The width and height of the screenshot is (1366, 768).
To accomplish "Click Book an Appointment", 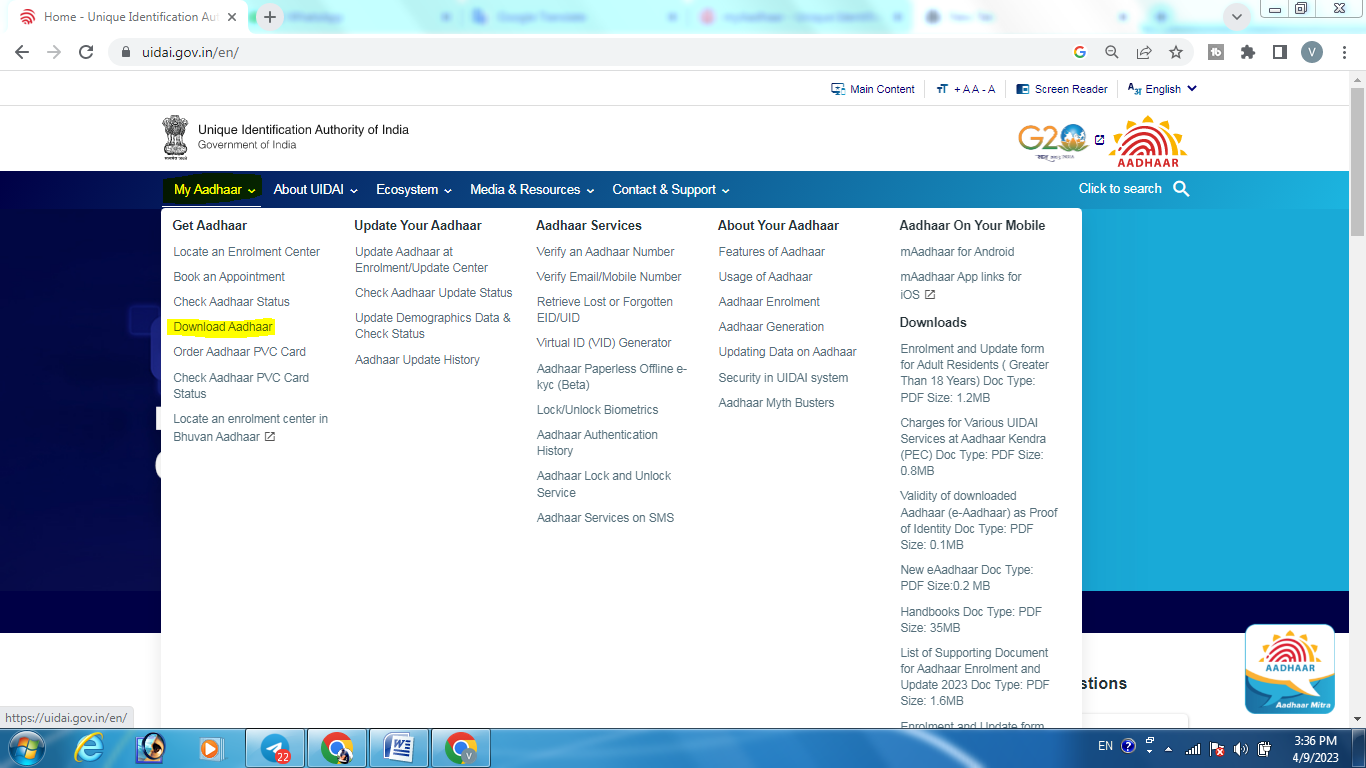I will point(229,277).
